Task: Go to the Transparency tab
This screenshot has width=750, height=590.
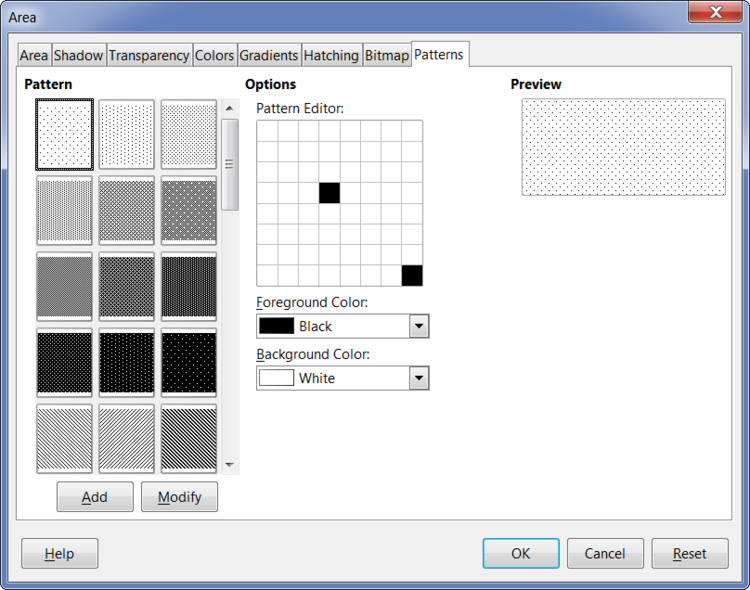Action: (x=149, y=56)
